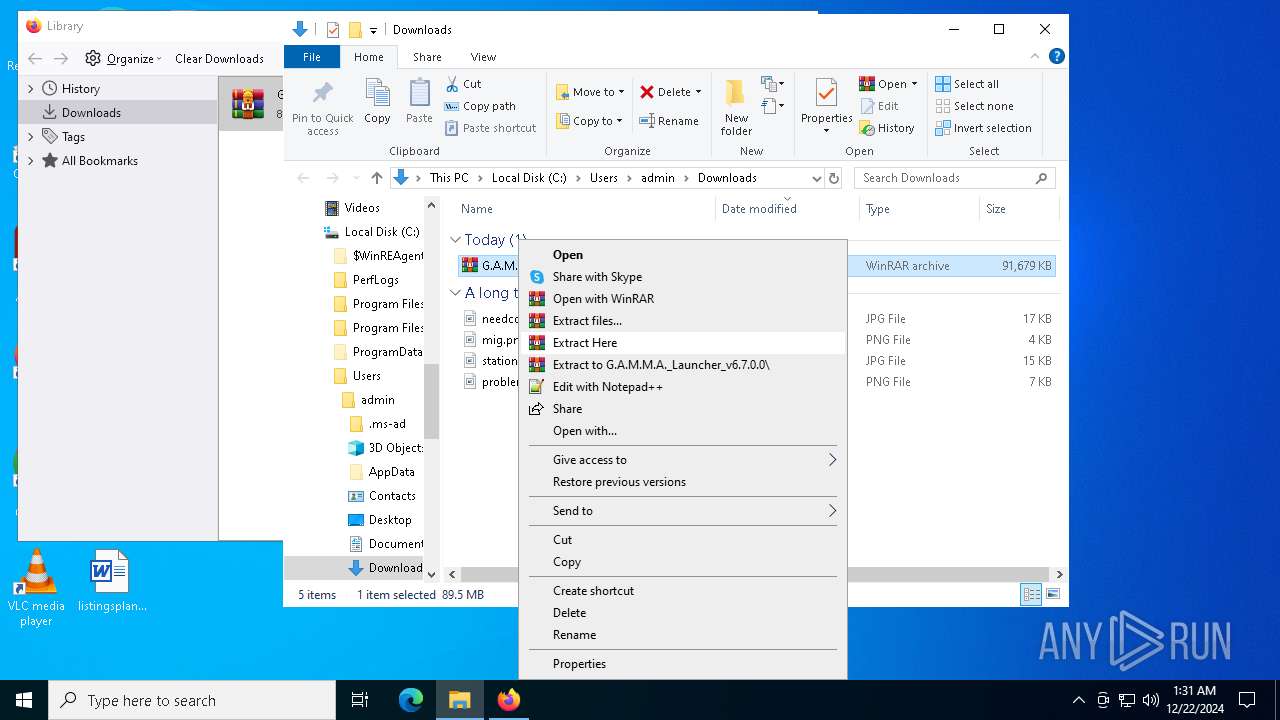Click History in the Open group
Screen dimensions: 1280x720
click(x=887, y=128)
